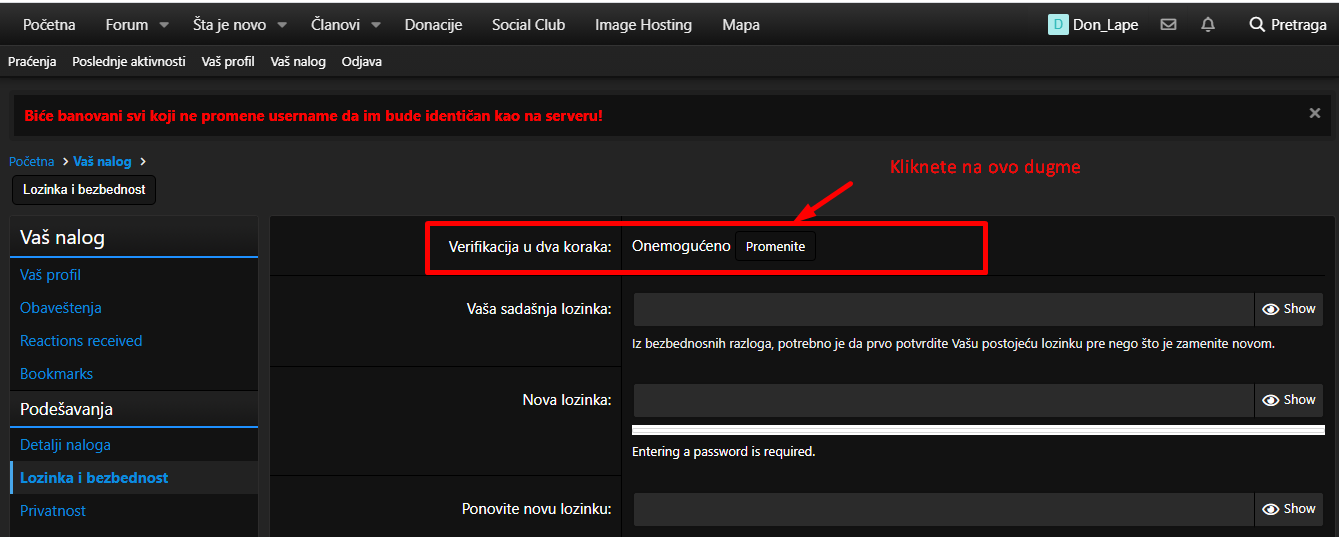Click the Onemogućeno status text
The height and width of the screenshot is (537, 1339).
(681, 246)
